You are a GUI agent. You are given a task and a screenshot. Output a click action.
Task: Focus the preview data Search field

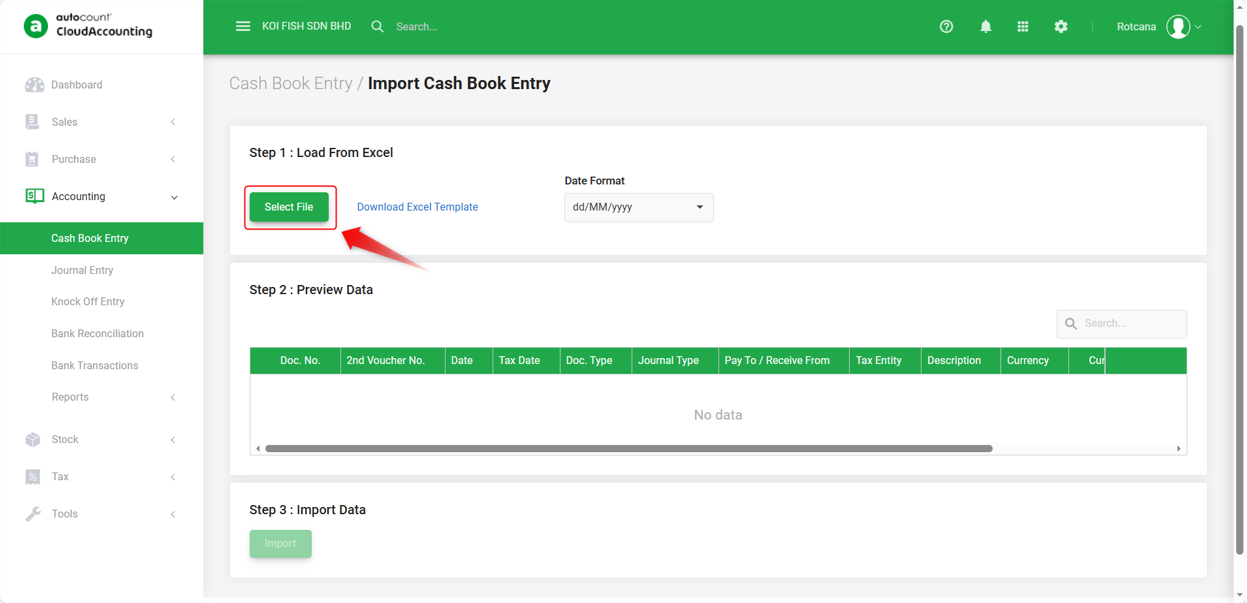pyautogui.click(x=1121, y=324)
